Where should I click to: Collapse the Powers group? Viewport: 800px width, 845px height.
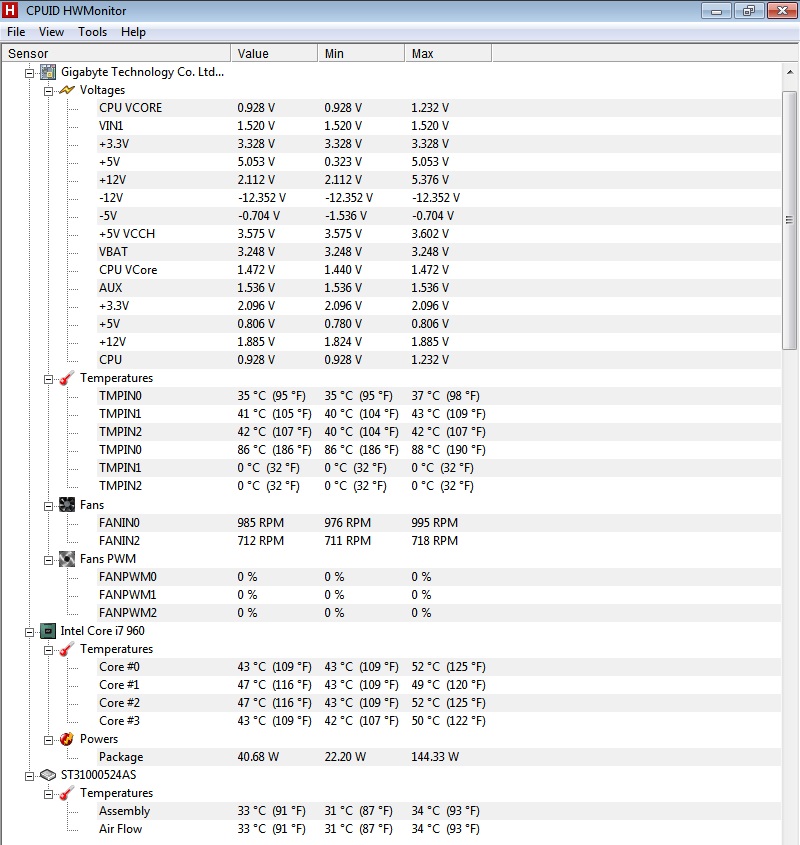(49, 740)
